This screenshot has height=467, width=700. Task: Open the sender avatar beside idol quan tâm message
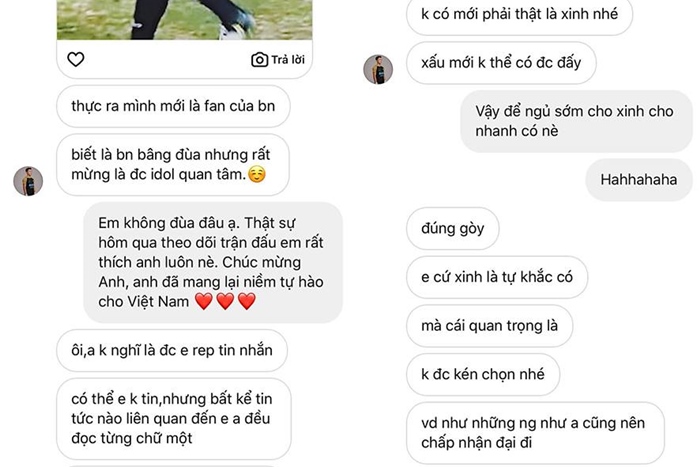click(28, 181)
